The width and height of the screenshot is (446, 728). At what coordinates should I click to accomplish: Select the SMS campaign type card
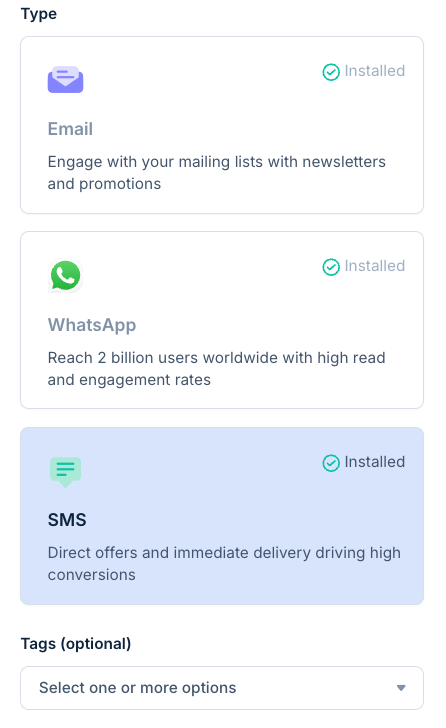pos(222,516)
